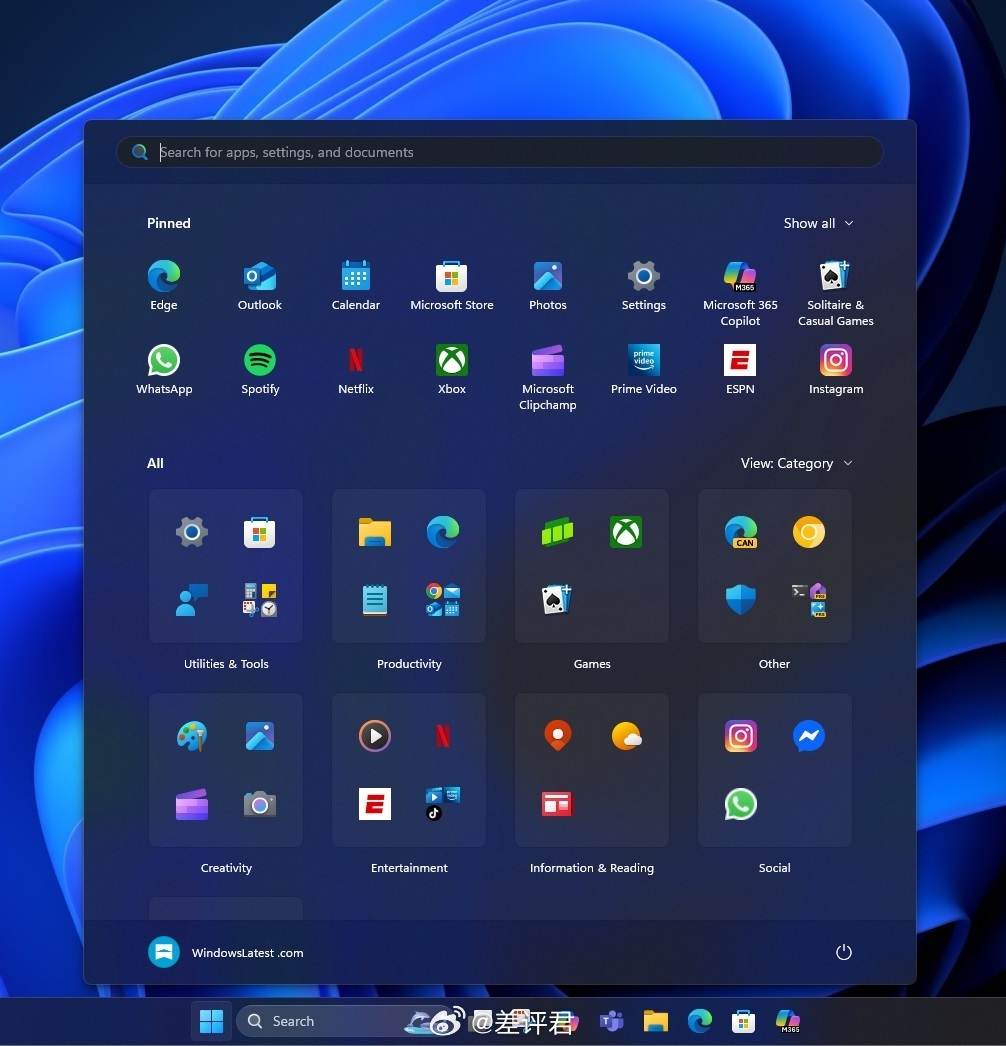Open Edge from the taskbar
This screenshot has height=1046, width=1006.
point(700,1021)
